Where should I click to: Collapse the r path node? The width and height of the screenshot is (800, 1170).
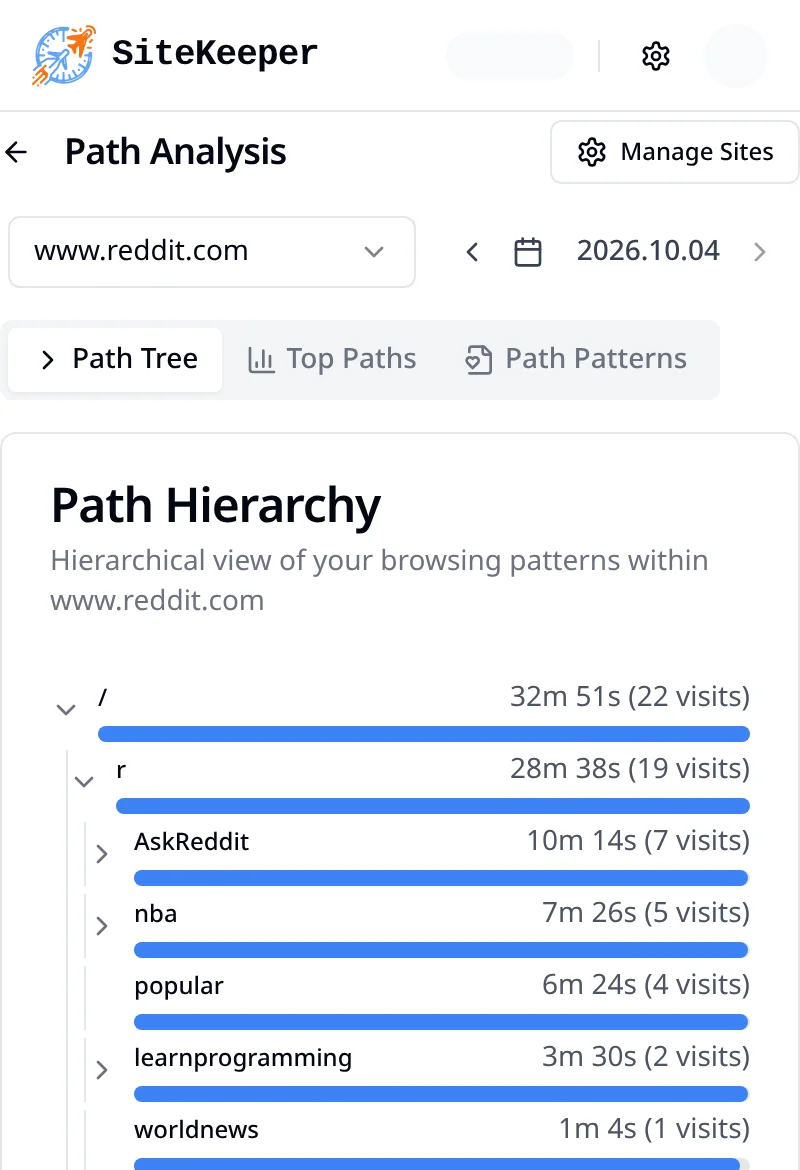(84, 782)
